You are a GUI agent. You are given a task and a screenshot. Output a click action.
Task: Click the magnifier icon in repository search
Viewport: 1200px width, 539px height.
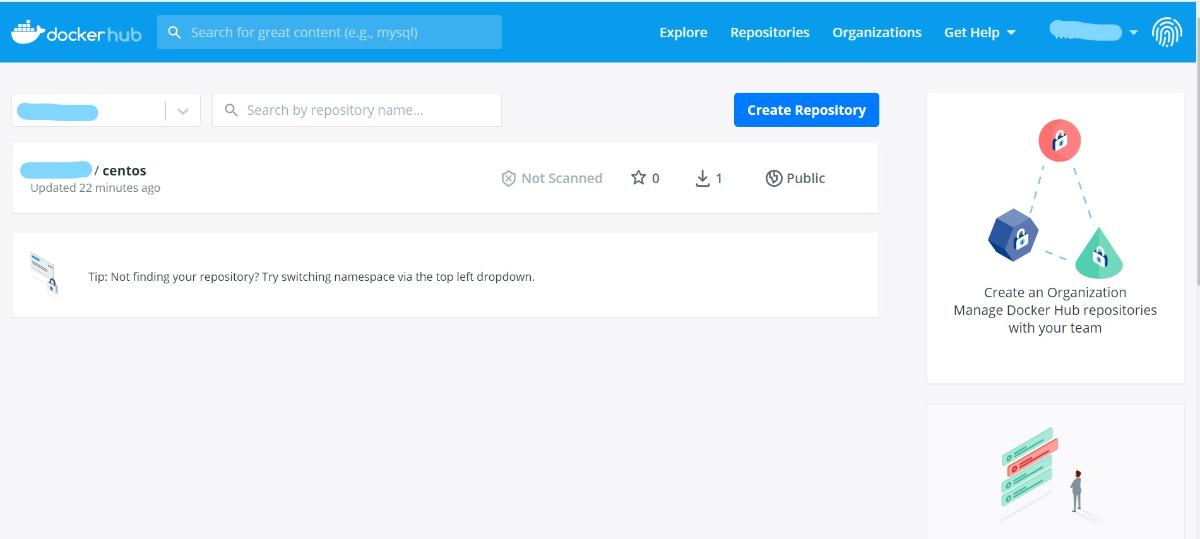coord(232,110)
